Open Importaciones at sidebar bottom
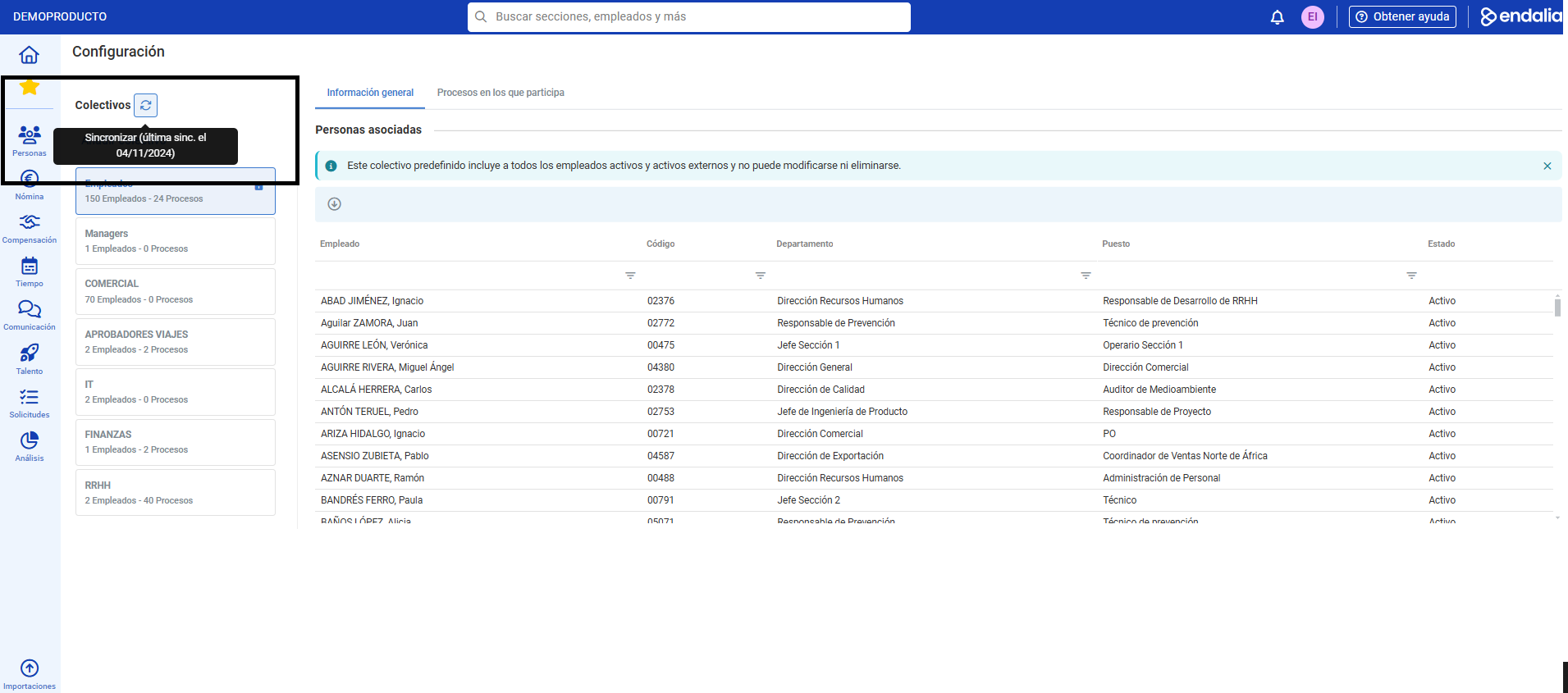The width and height of the screenshot is (1568, 693). (x=30, y=675)
